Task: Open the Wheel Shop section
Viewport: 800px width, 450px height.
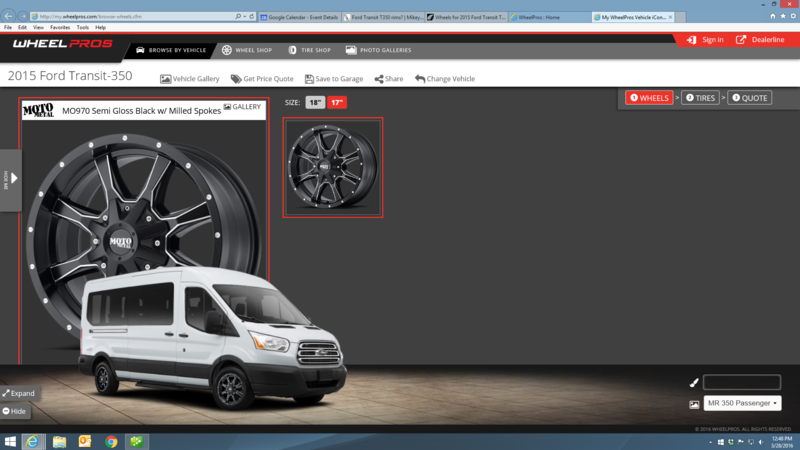Action: coord(247,50)
